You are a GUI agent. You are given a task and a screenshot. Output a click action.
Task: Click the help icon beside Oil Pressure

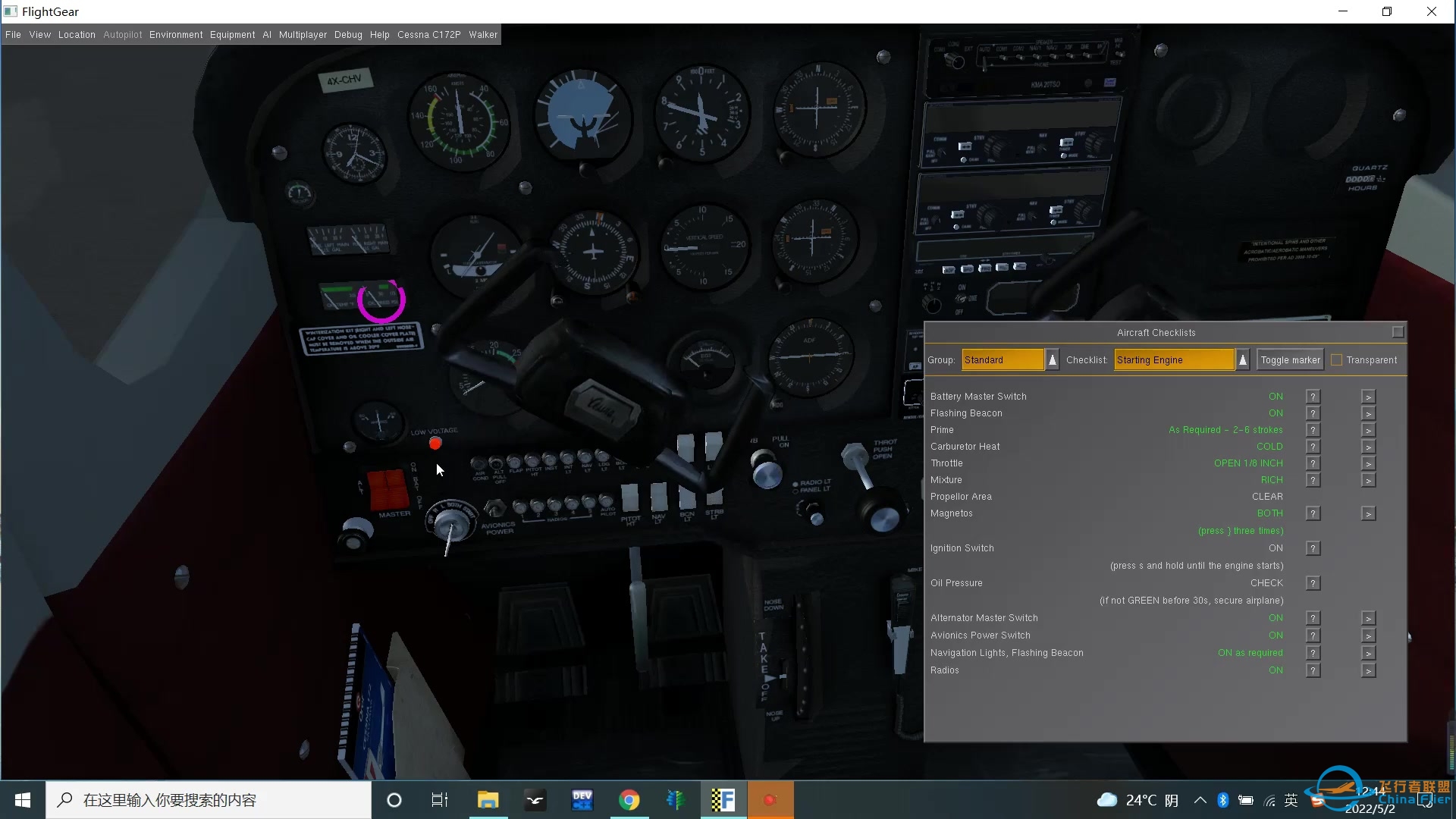click(1313, 582)
